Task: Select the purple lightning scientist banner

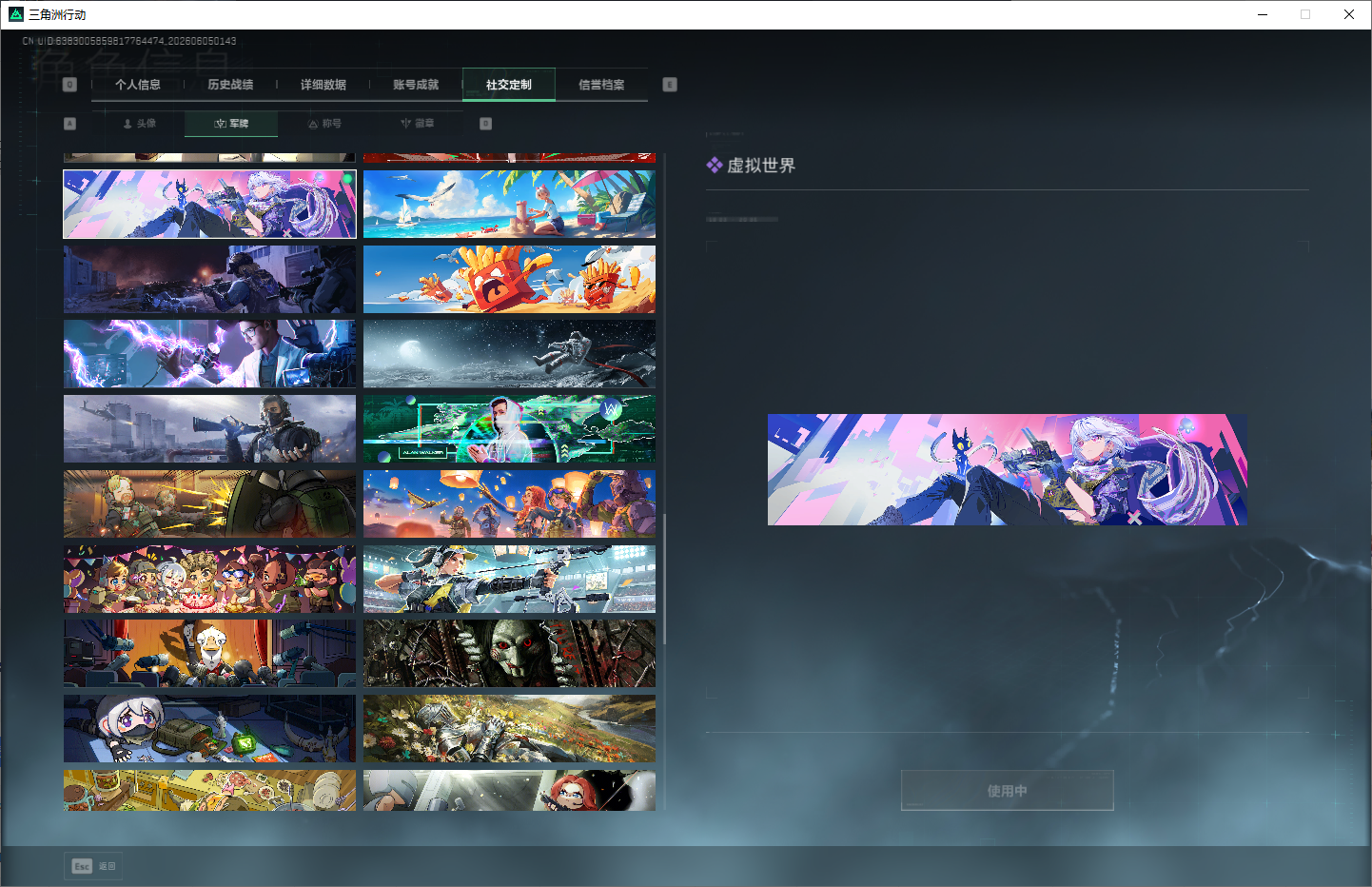Action: [x=209, y=354]
